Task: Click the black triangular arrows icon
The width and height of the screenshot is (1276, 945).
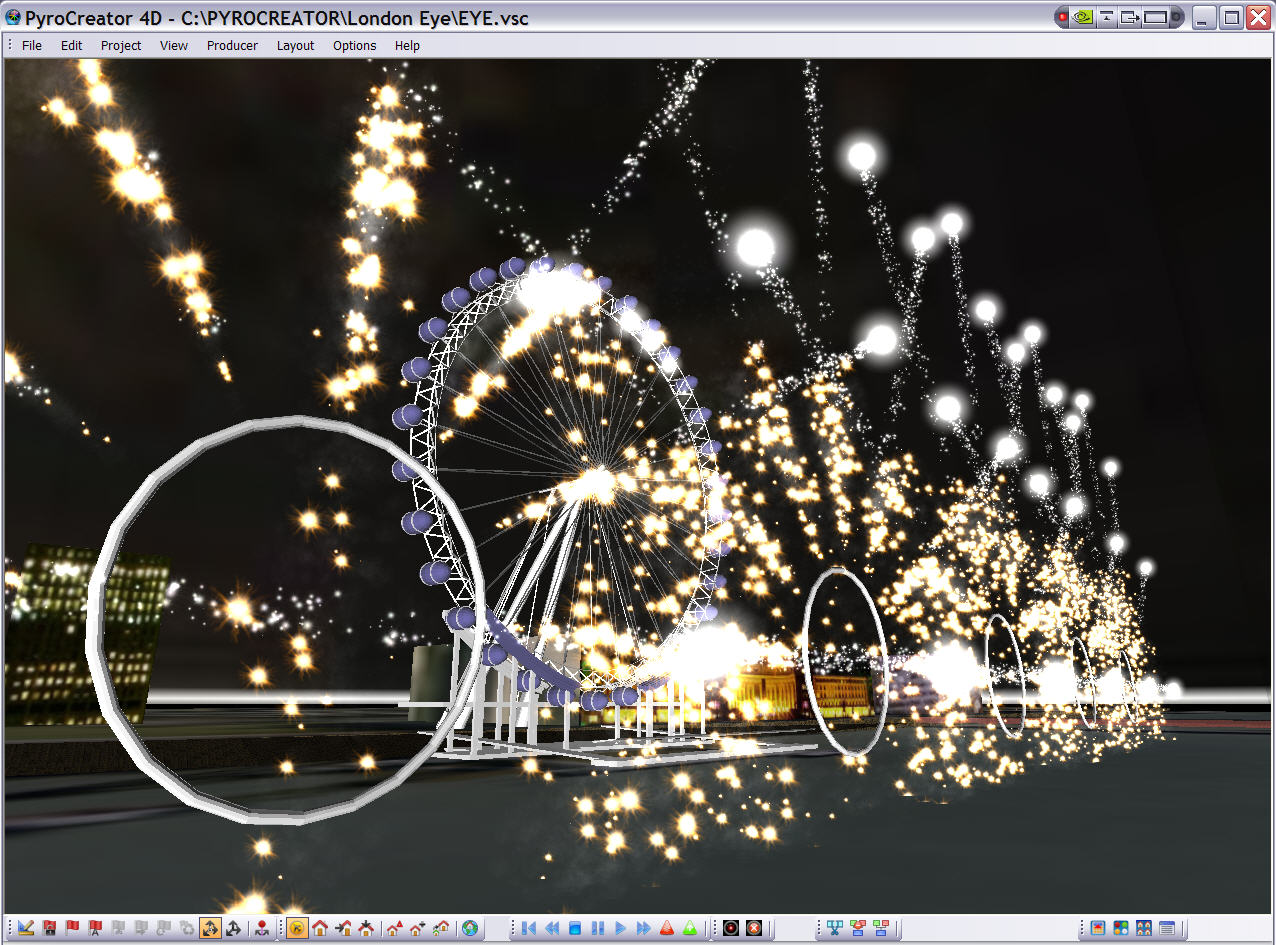Action: 232,928
